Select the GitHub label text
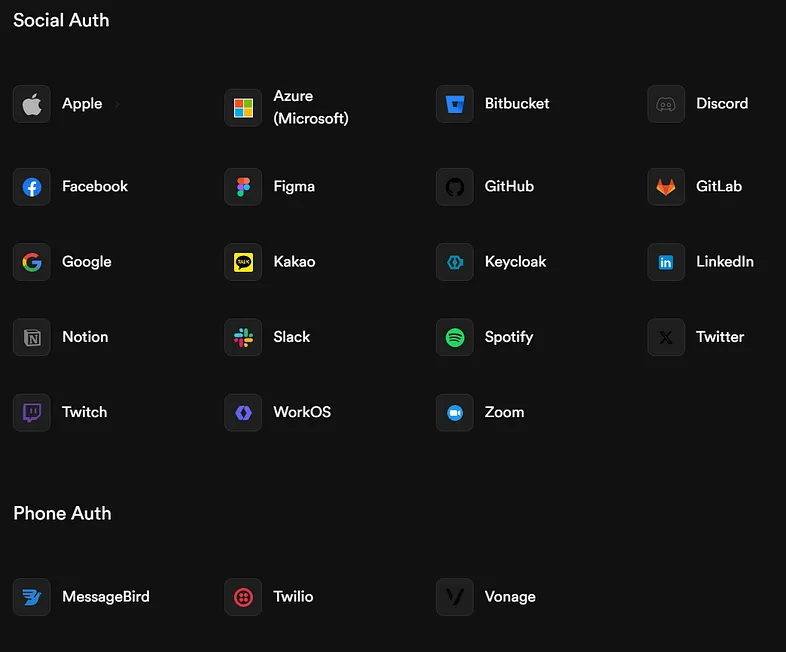 (509, 186)
